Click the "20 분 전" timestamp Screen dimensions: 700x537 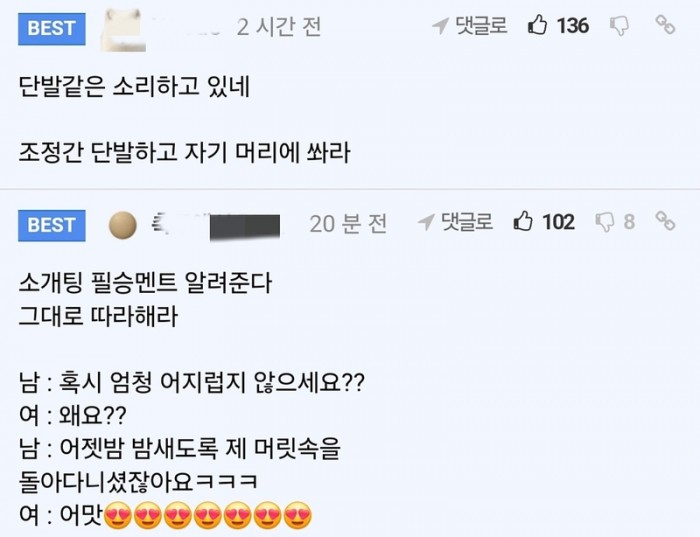click(348, 224)
